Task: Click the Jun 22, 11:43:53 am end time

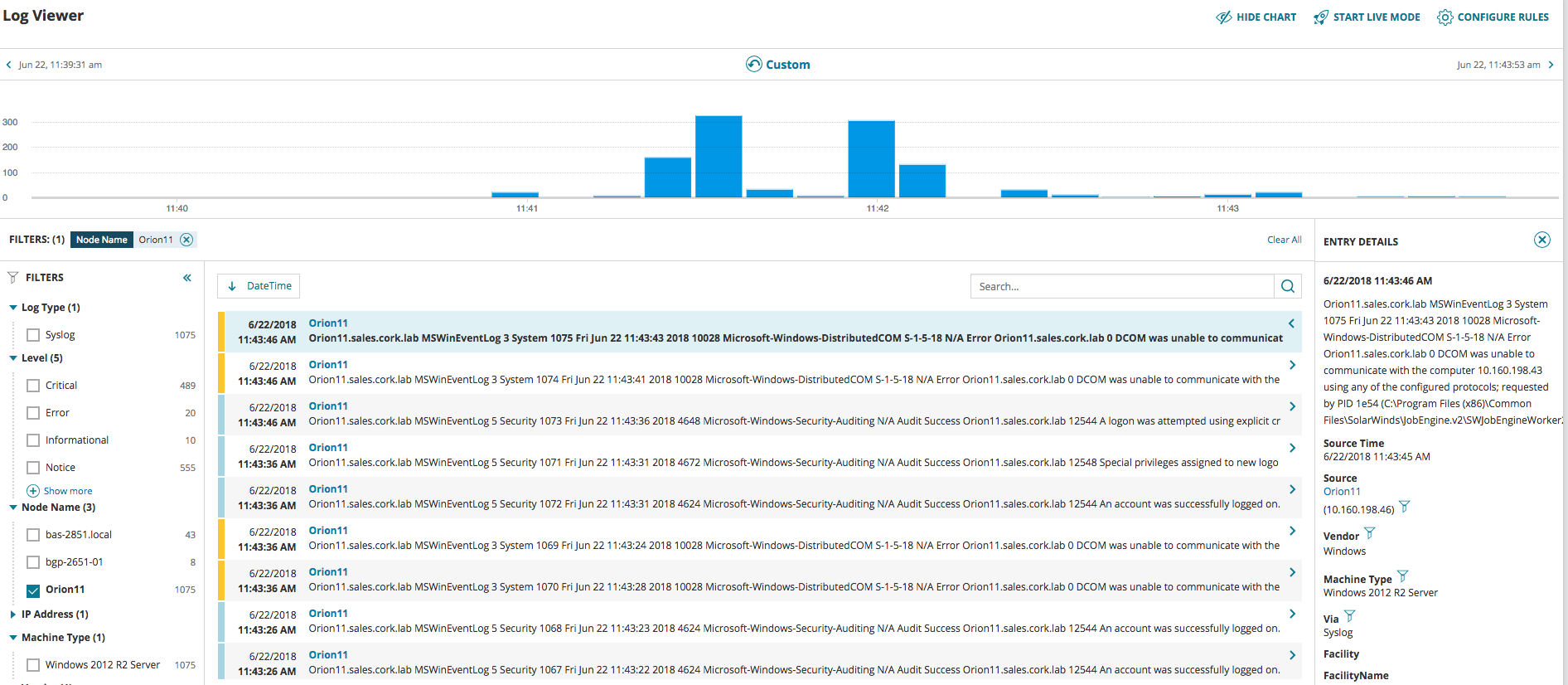Action: [x=1498, y=65]
